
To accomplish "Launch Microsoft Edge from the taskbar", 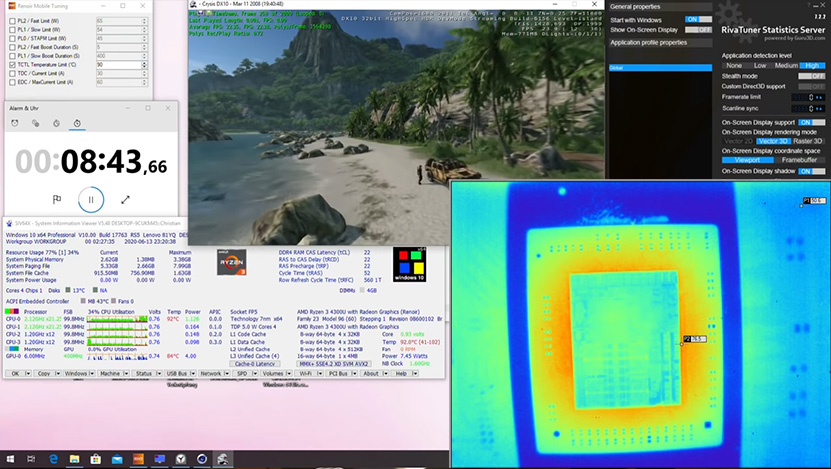I will pos(53,459).
